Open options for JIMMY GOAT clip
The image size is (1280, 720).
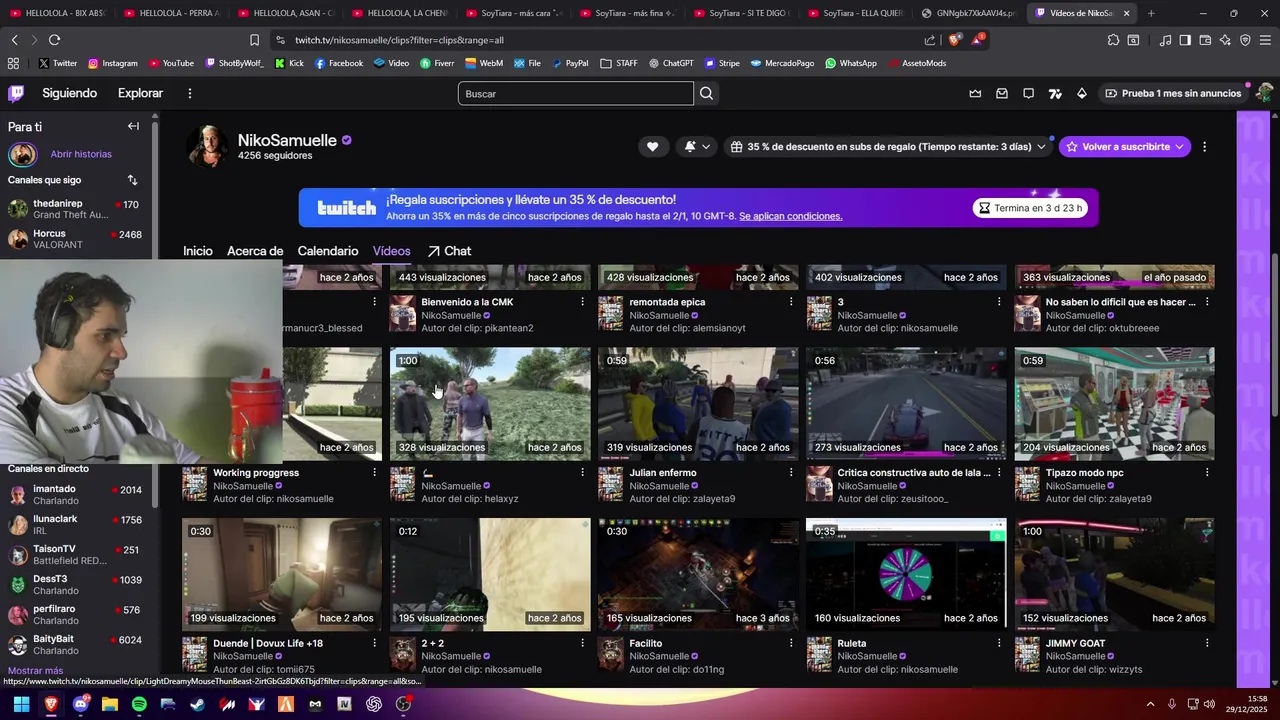pyautogui.click(x=1207, y=643)
